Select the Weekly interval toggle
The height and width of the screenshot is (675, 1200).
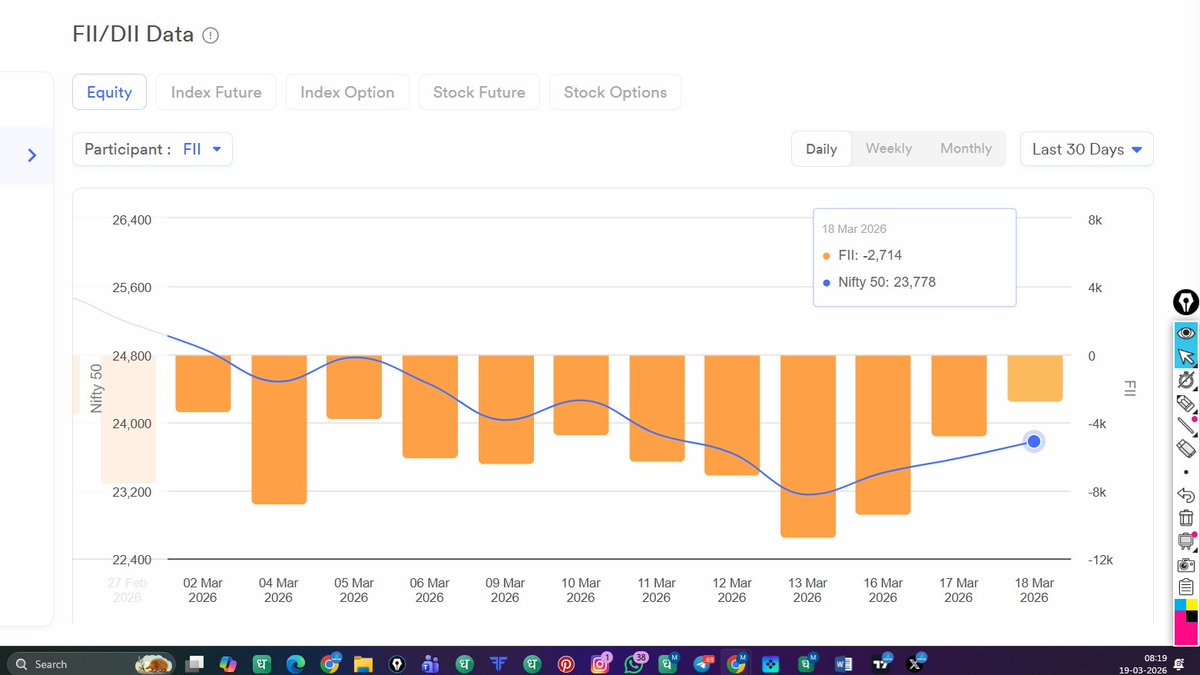tap(888, 149)
